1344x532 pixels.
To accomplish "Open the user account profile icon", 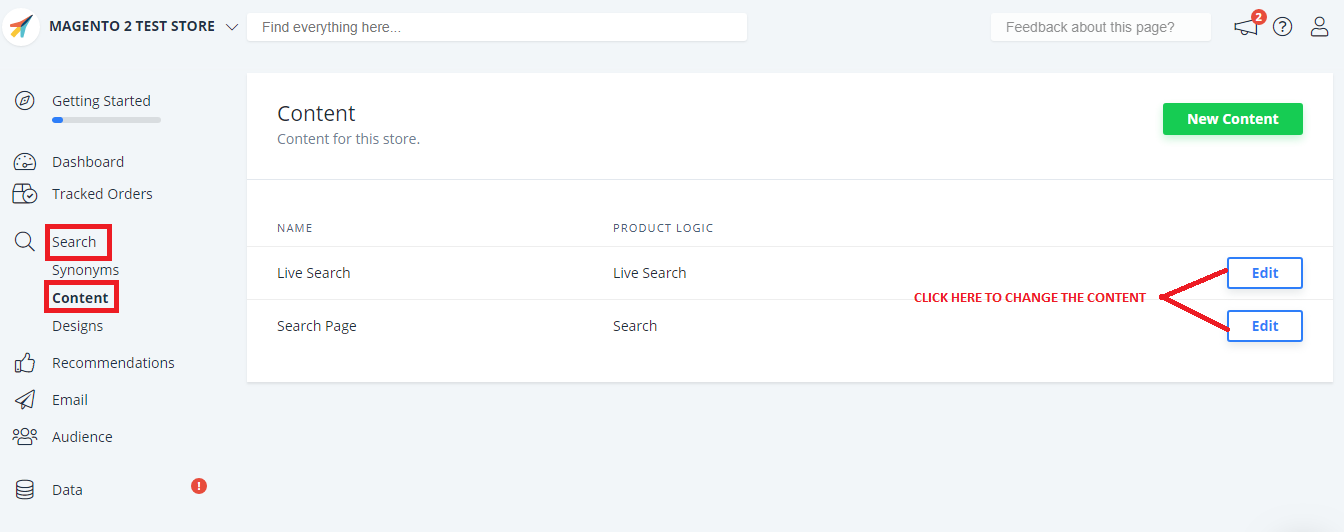I will (x=1320, y=27).
